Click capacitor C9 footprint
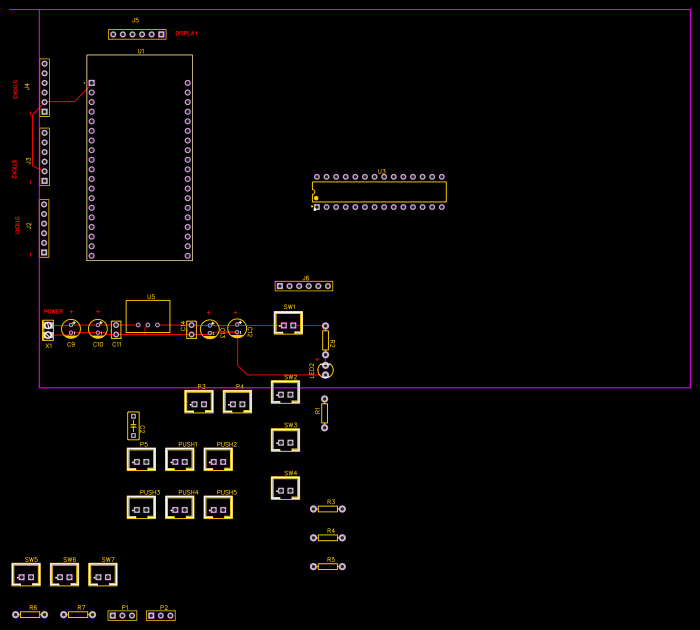Screen dimensions: 700x630 click(x=71, y=329)
